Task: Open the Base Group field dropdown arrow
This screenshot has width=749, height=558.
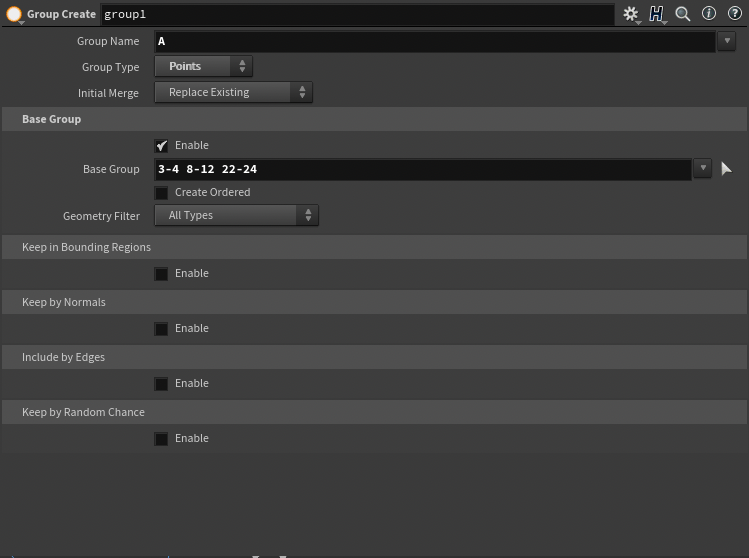Action: [x=703, y=168]
